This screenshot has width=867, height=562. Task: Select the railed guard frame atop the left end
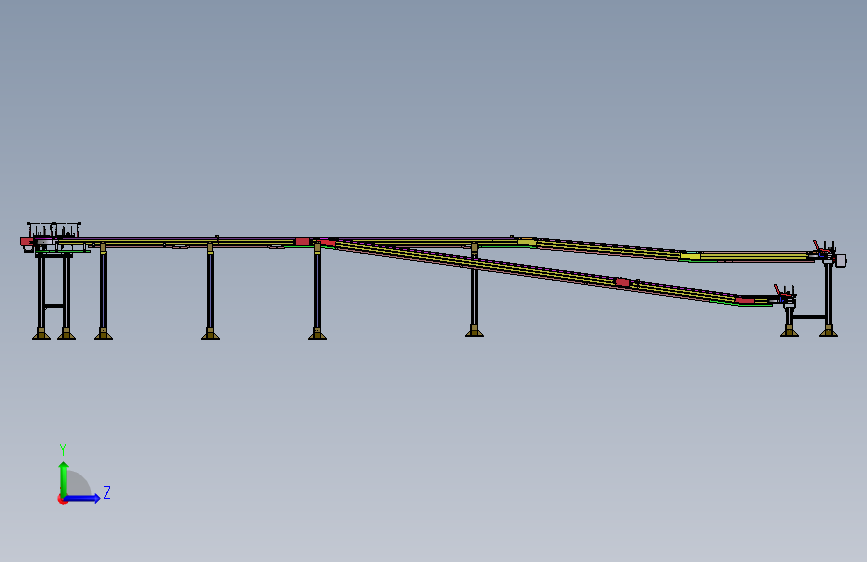[x=54, y=230]
